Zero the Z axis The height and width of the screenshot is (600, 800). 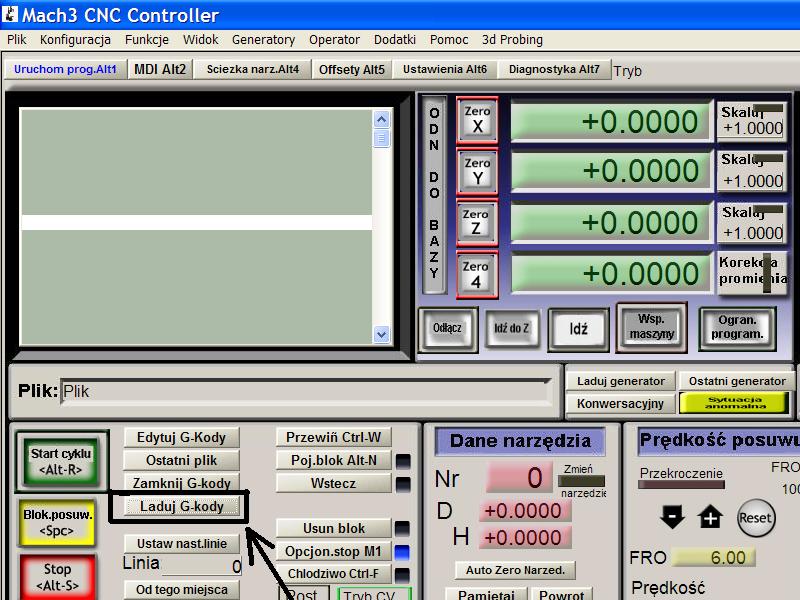click(x=477, y=222)
